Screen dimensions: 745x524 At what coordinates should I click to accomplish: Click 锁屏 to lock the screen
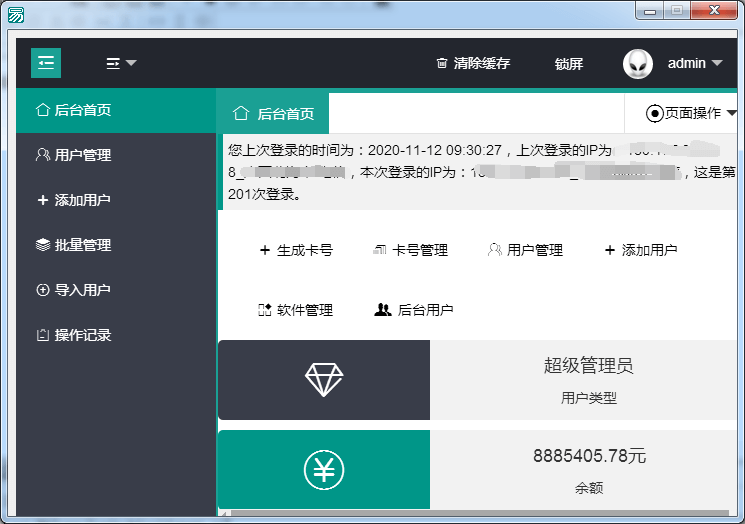click(x=568, y=64)
